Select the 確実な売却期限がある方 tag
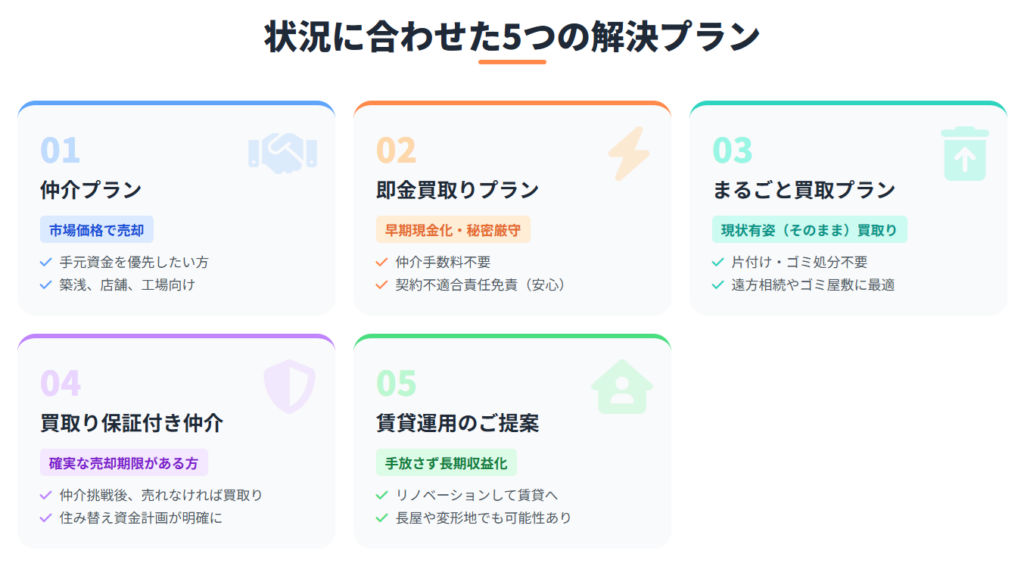Screen dimensions: 1024x563 pos(123,463)
